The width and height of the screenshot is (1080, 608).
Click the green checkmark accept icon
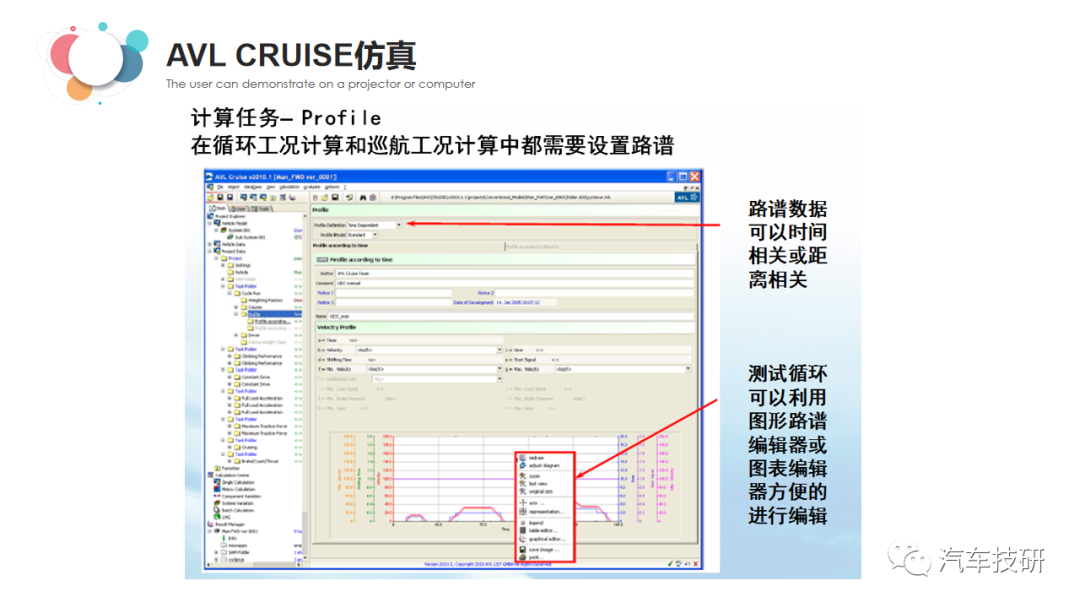point(670,564)
